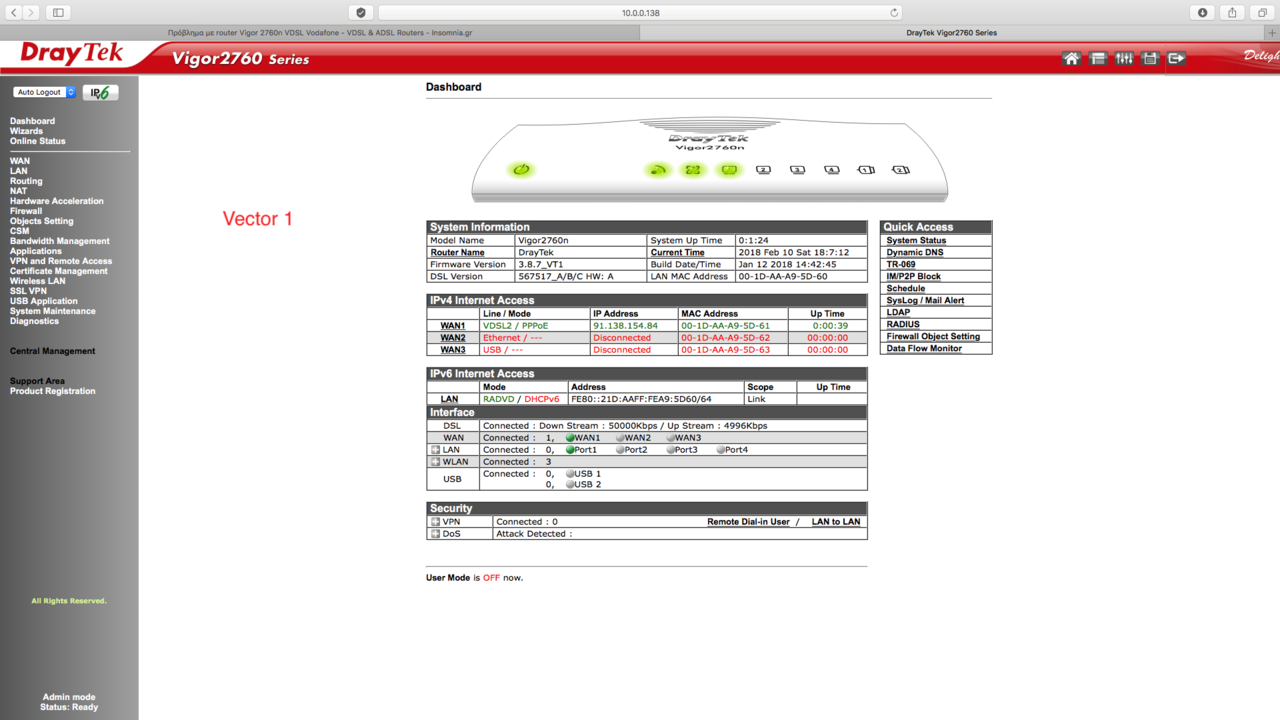
Task: Open SysLog / Mail Alert quick link
Action: click(x=925, y=301)
